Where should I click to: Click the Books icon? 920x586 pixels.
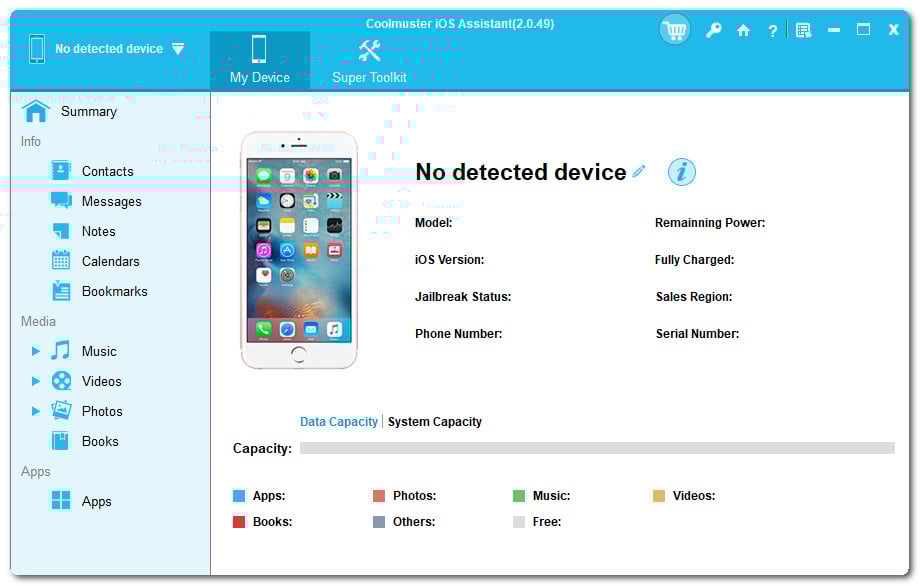tap(60, 441)
